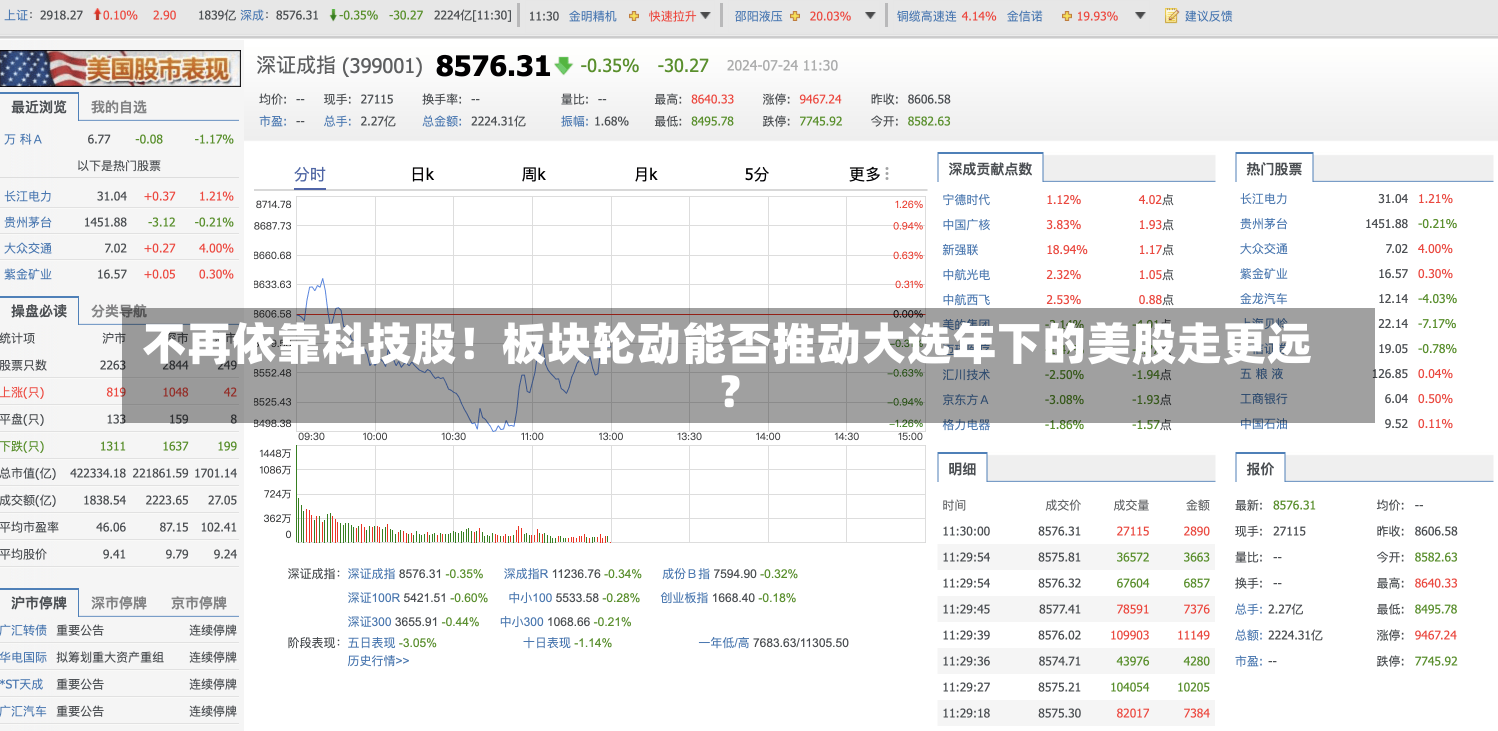The image size is (1498, 731).
Task: Click the 11:30:00 trade detail row time
Action: pyautogui.click(x=966, y=531)
